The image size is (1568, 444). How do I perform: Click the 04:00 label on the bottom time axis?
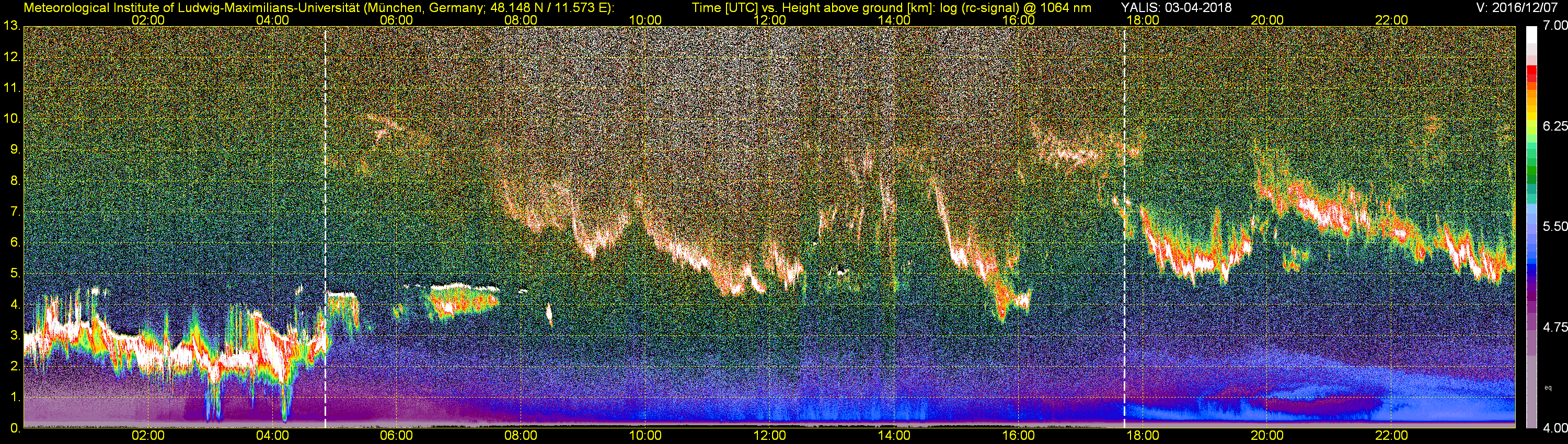point(272,436)
